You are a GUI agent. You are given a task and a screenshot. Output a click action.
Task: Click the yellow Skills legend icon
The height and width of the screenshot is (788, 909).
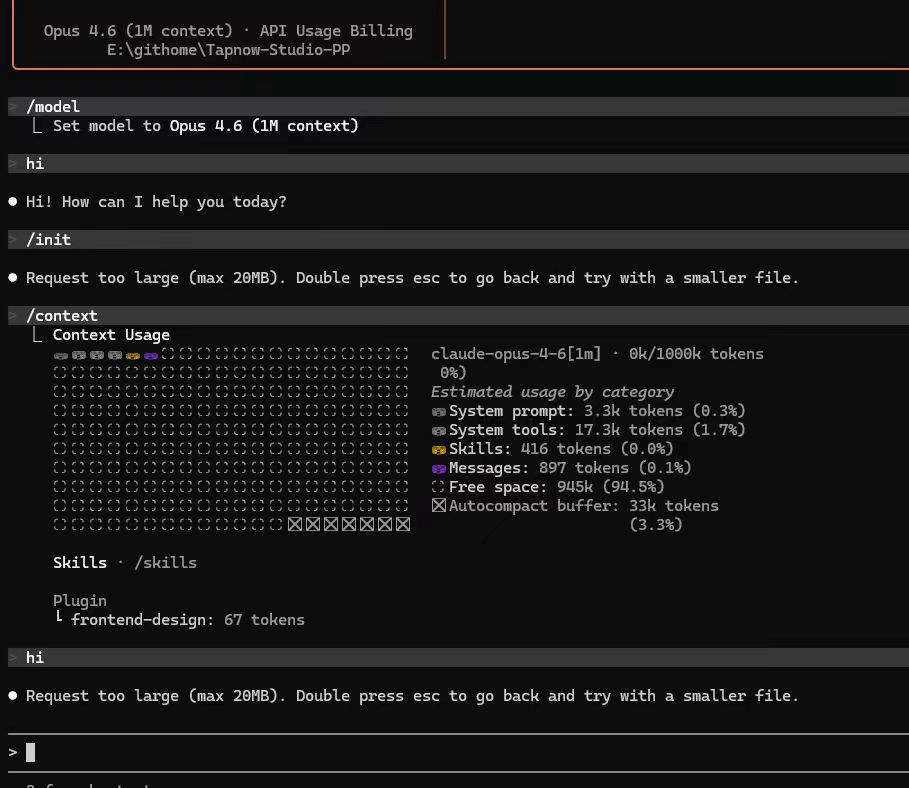pyautogui.click(x=439, y=449)
